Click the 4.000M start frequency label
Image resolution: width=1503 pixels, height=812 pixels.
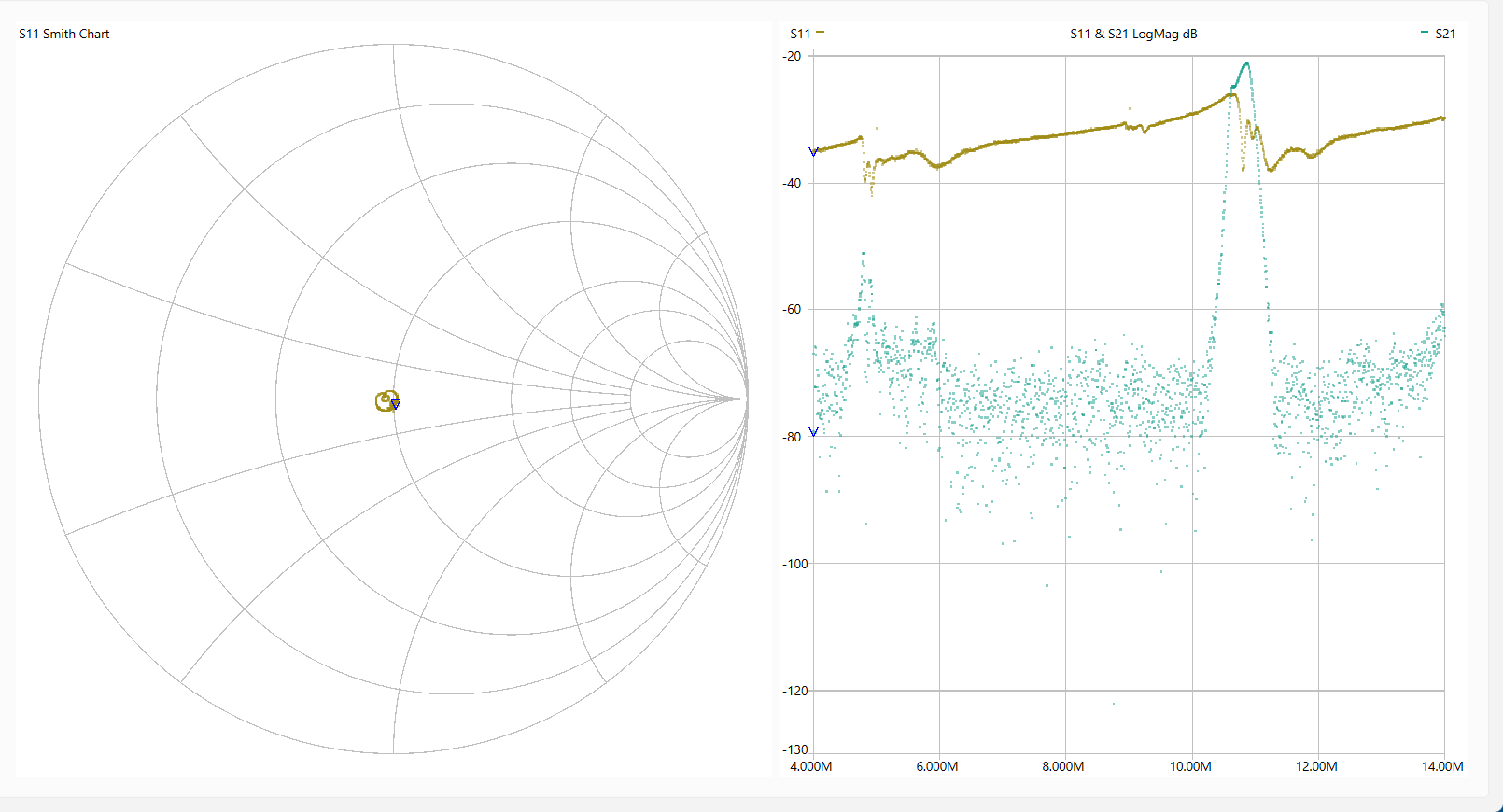click(811, 766)
